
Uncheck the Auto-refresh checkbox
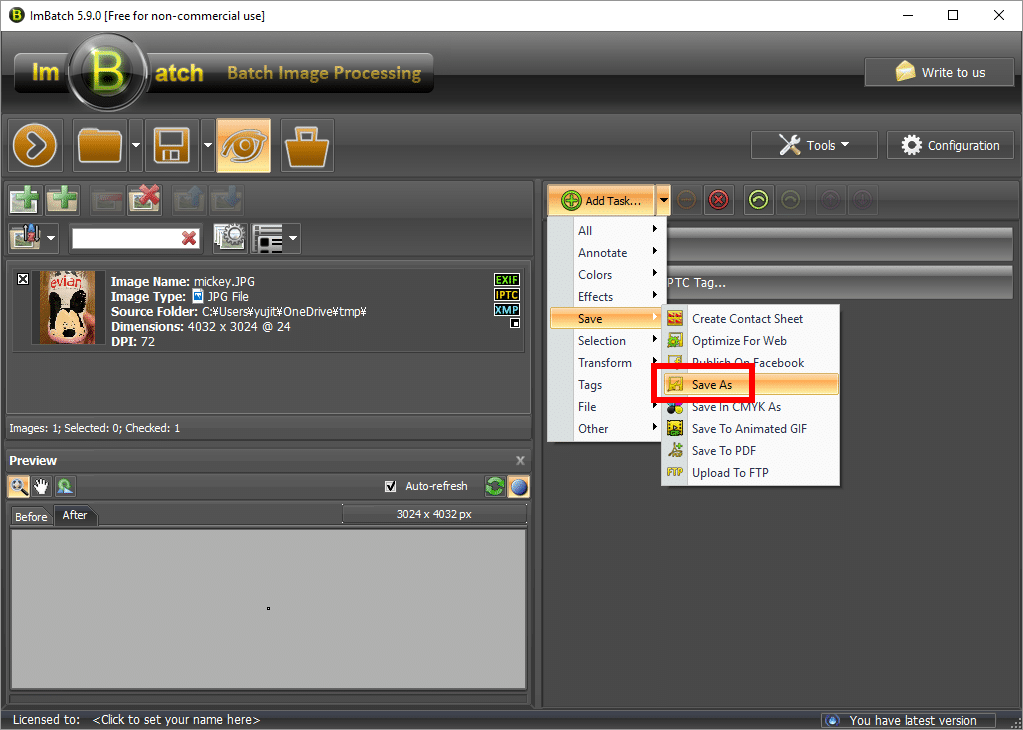(391, 487)
